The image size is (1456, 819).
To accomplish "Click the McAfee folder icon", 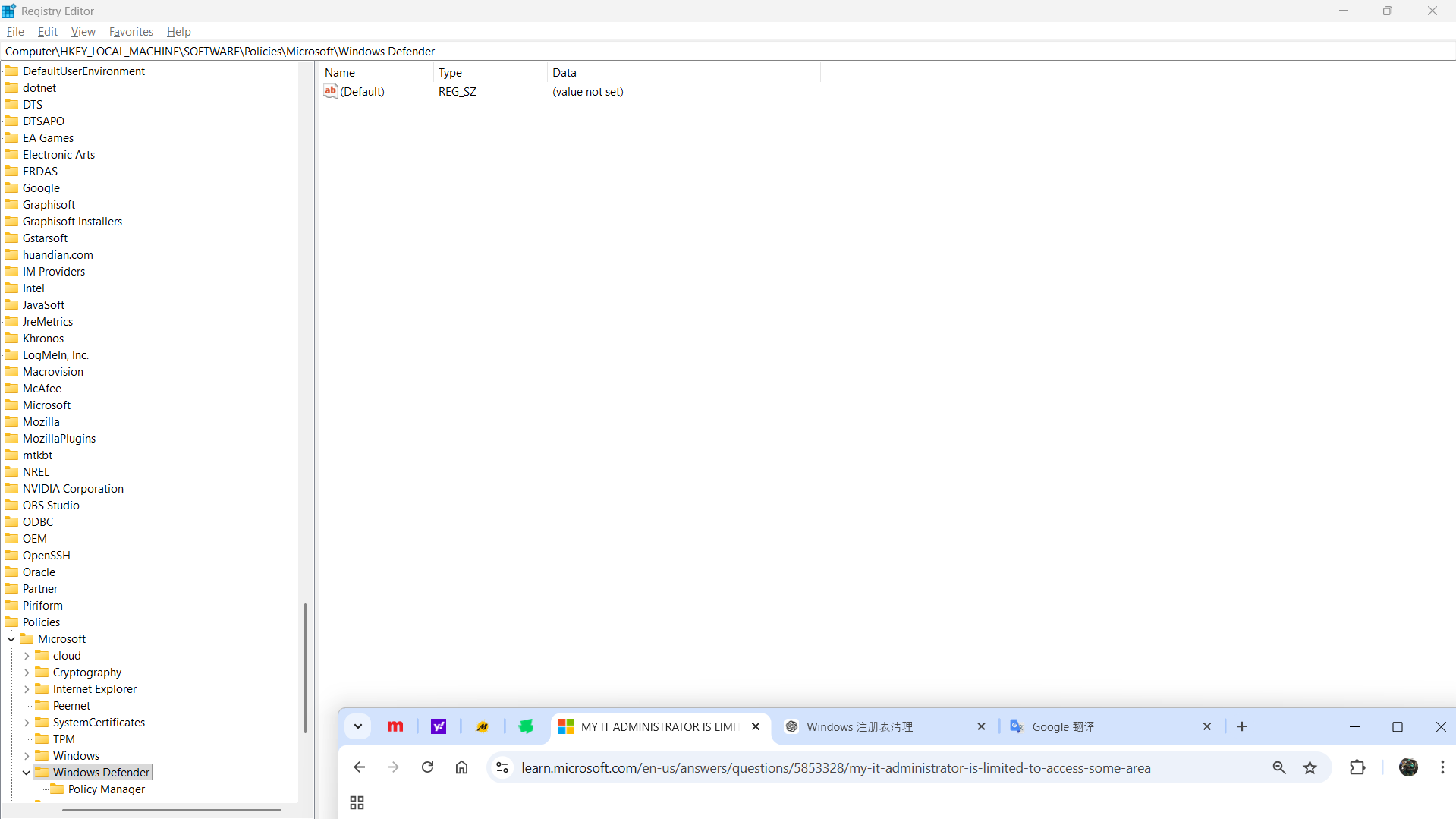I will [11, 389].
